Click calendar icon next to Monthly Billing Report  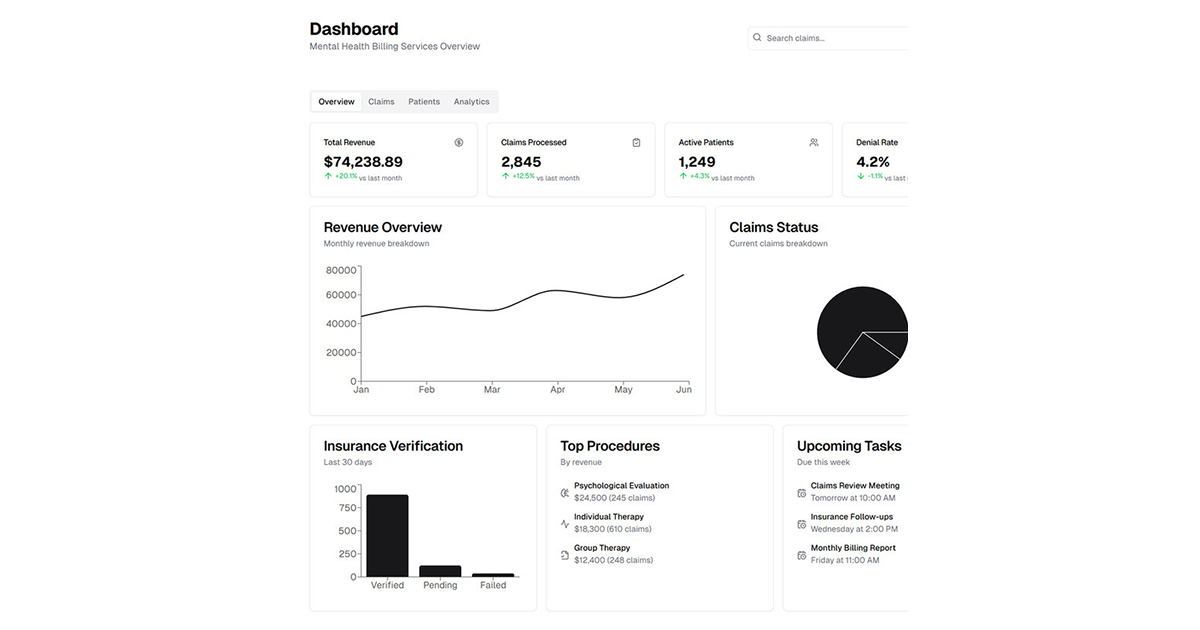(801, 554)
